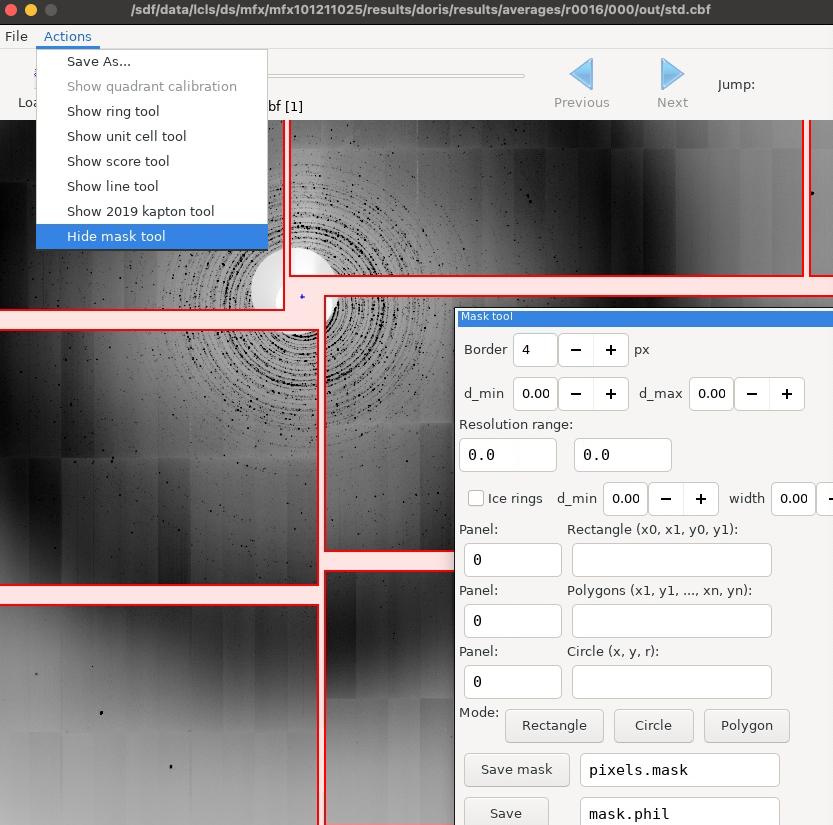The width and height of the screenshot is (833, 825).
Task: Click the Save mask button
Action: coord(516,770)
